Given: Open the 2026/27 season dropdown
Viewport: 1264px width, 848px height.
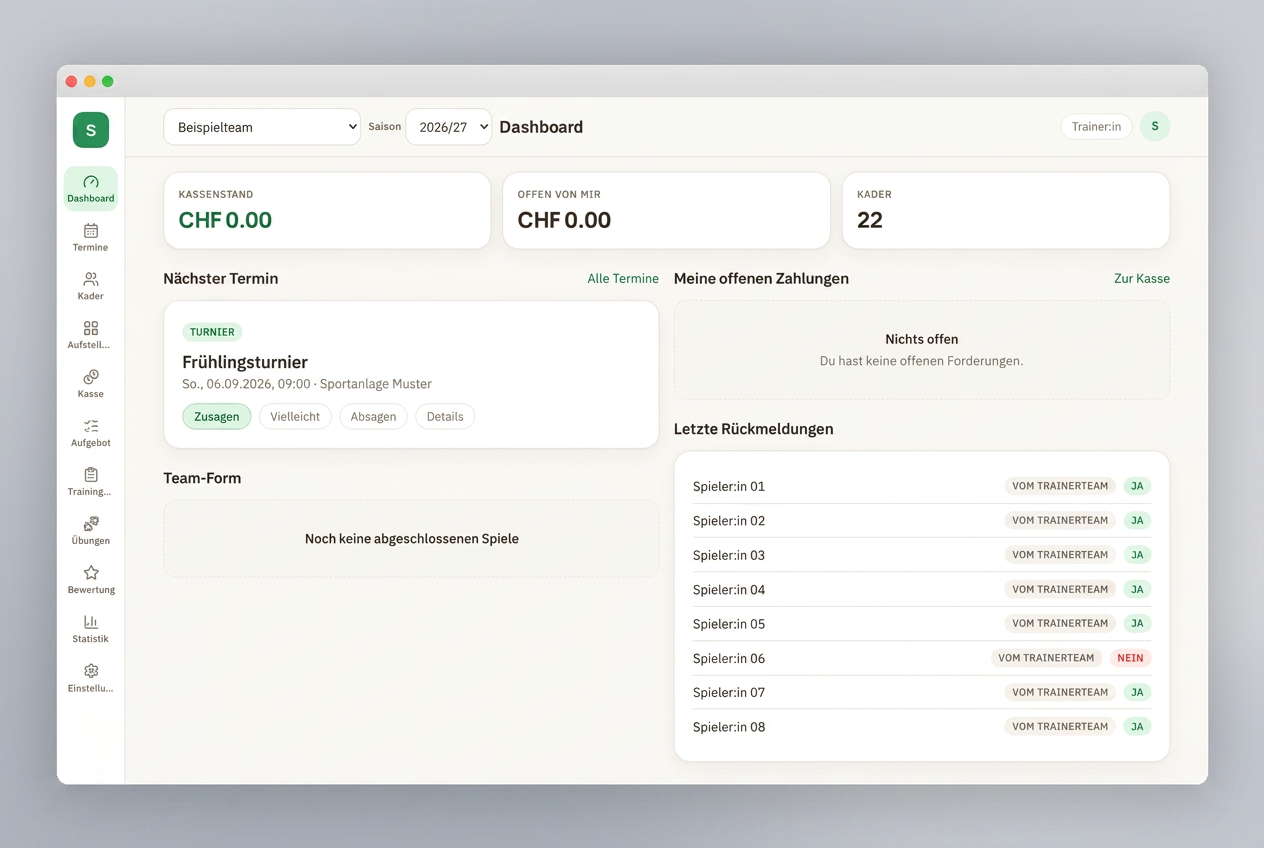Looking at the screenshot, I should point(449,127).
